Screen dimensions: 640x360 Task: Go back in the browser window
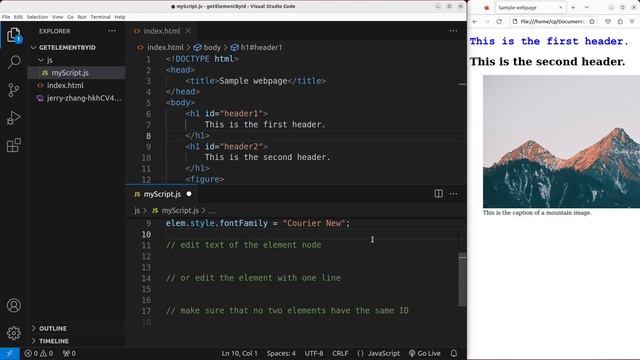tap(475, 22)
